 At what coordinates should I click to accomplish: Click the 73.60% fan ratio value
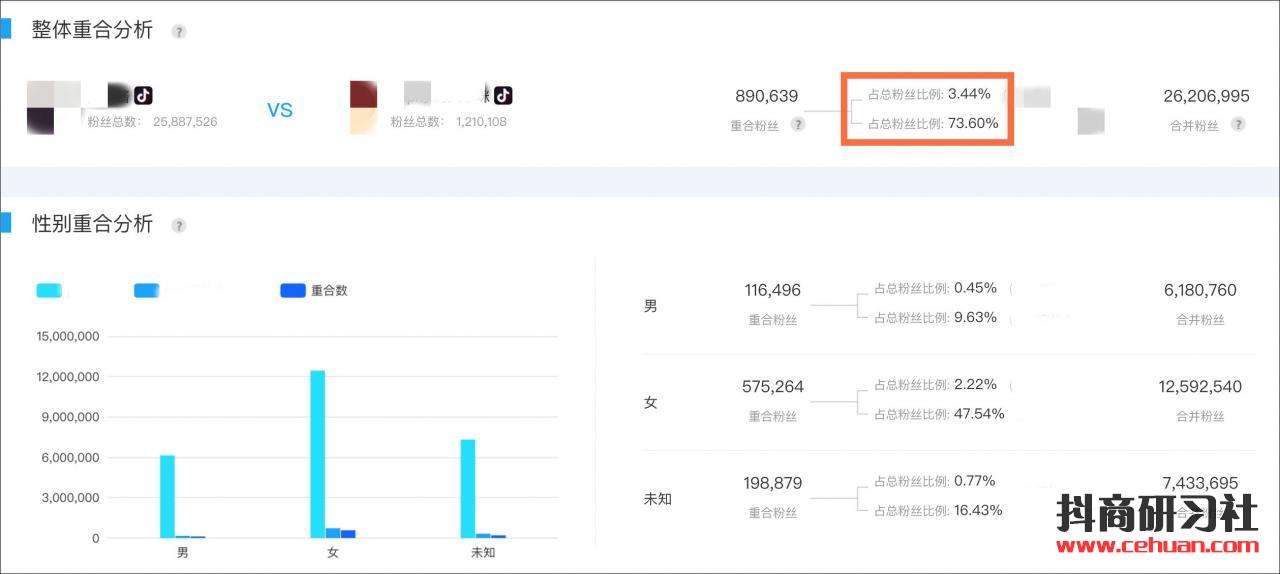pos(972,124)
